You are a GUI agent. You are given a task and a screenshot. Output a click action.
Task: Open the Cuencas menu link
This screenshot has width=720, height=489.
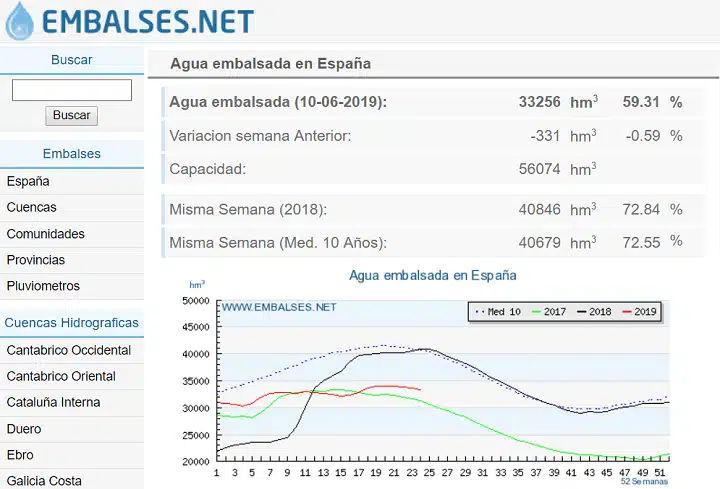tap(31, 207)
